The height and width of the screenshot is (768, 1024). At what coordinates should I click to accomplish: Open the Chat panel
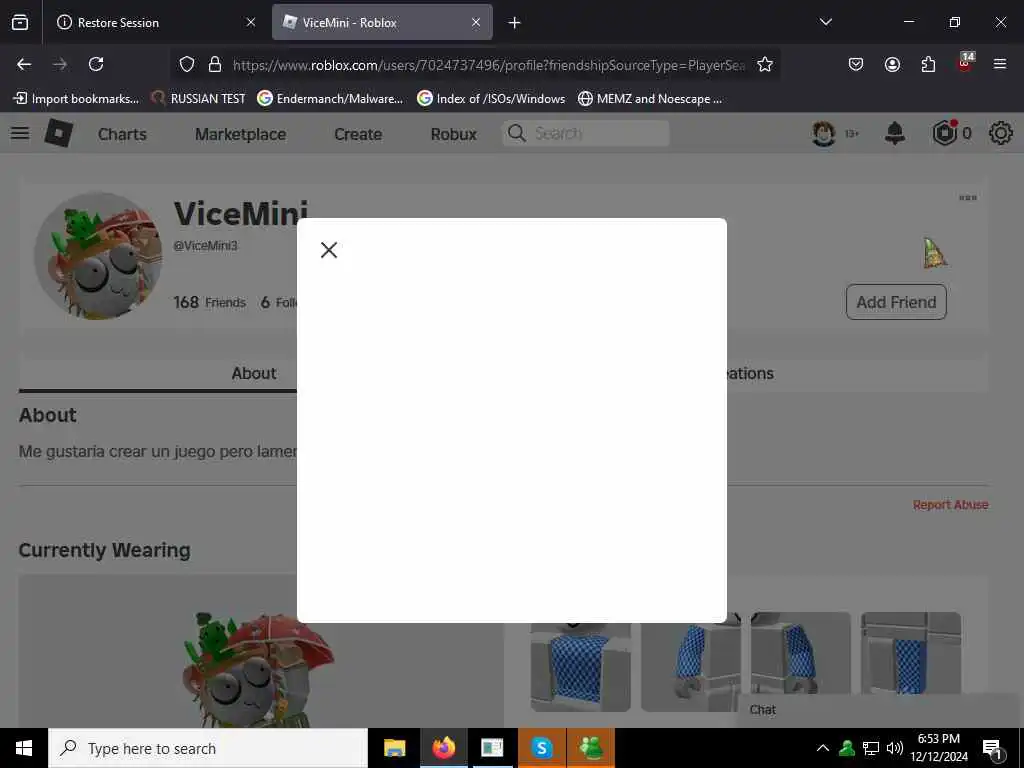point(762,710)
